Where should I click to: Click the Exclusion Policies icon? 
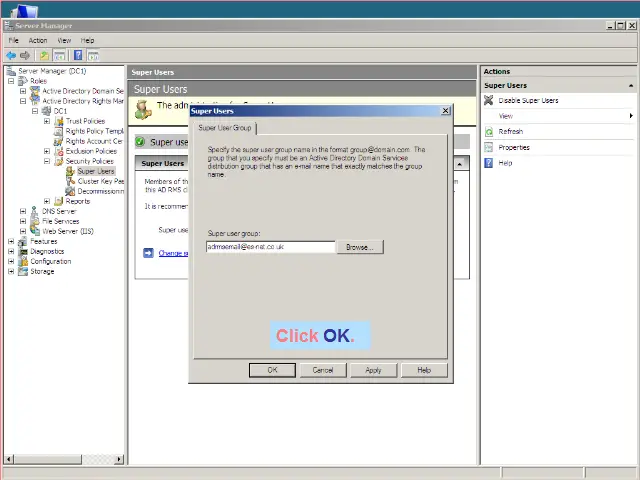(x=59, y=151)
